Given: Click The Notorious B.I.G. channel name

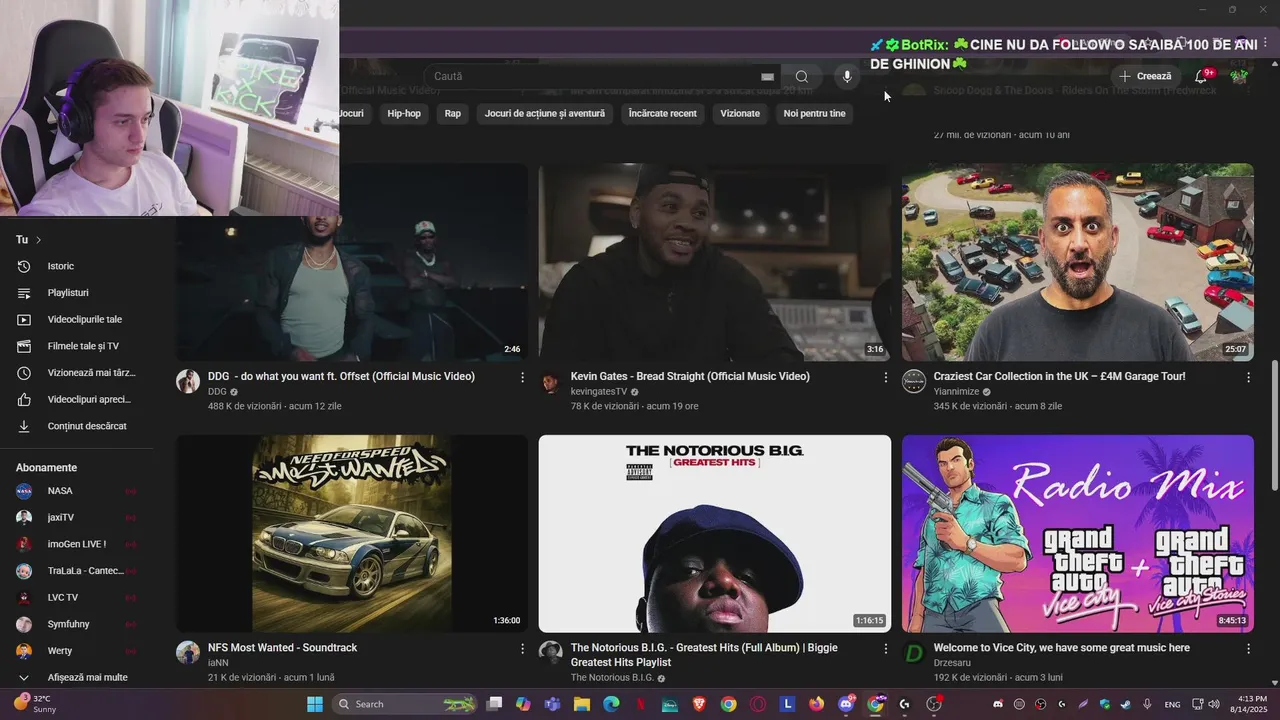Looking at the screenshot, I should [612, 678].
